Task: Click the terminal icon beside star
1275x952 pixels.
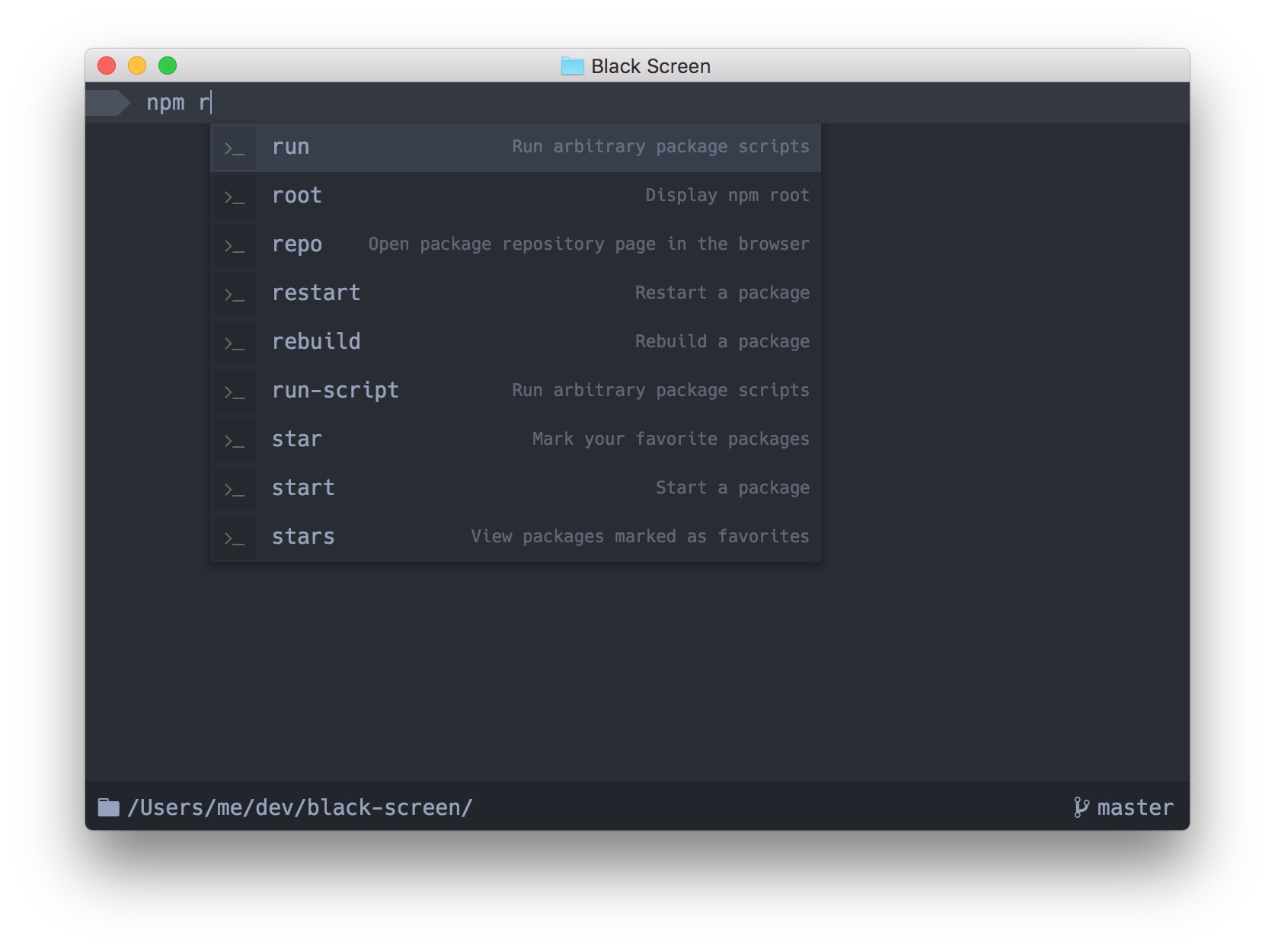Action: coord(234,441)
